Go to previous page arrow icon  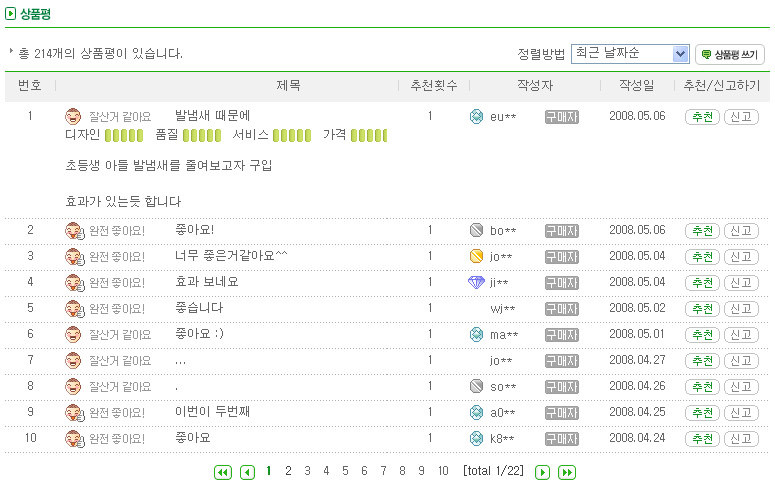click(x=247, y=473)
